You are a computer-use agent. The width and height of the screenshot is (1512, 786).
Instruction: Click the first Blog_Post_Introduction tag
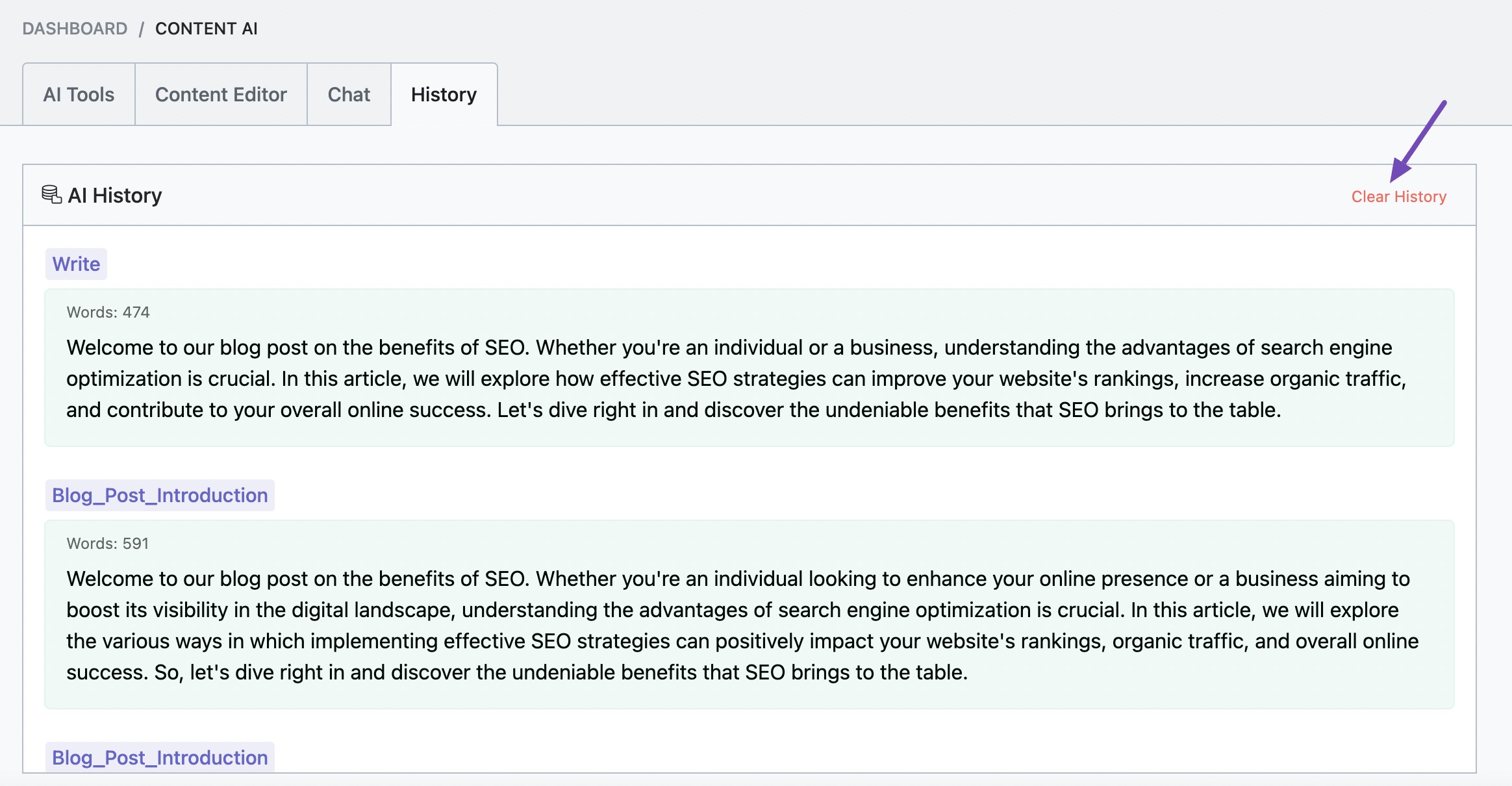tap(160, 495)
